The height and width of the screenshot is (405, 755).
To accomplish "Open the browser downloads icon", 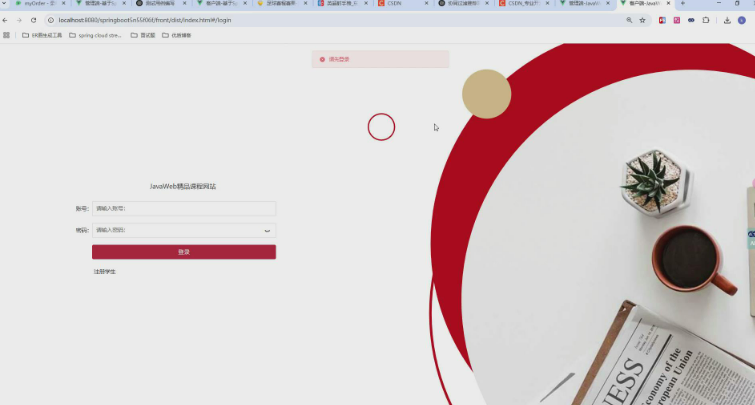I will tap(727, 20).
